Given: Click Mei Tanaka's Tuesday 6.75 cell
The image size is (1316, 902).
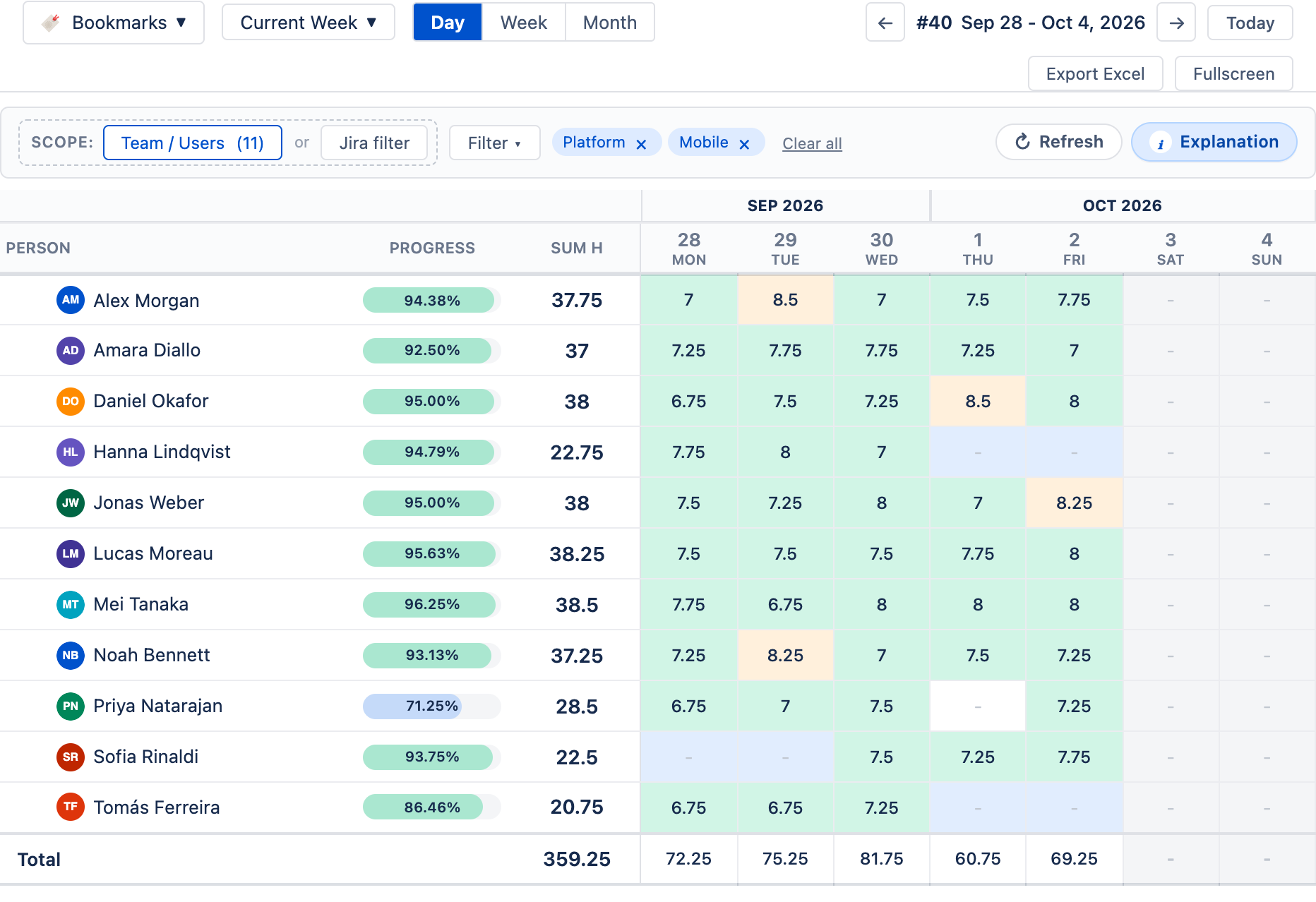Looking at the screenshot, I should (x=785, y=605).
